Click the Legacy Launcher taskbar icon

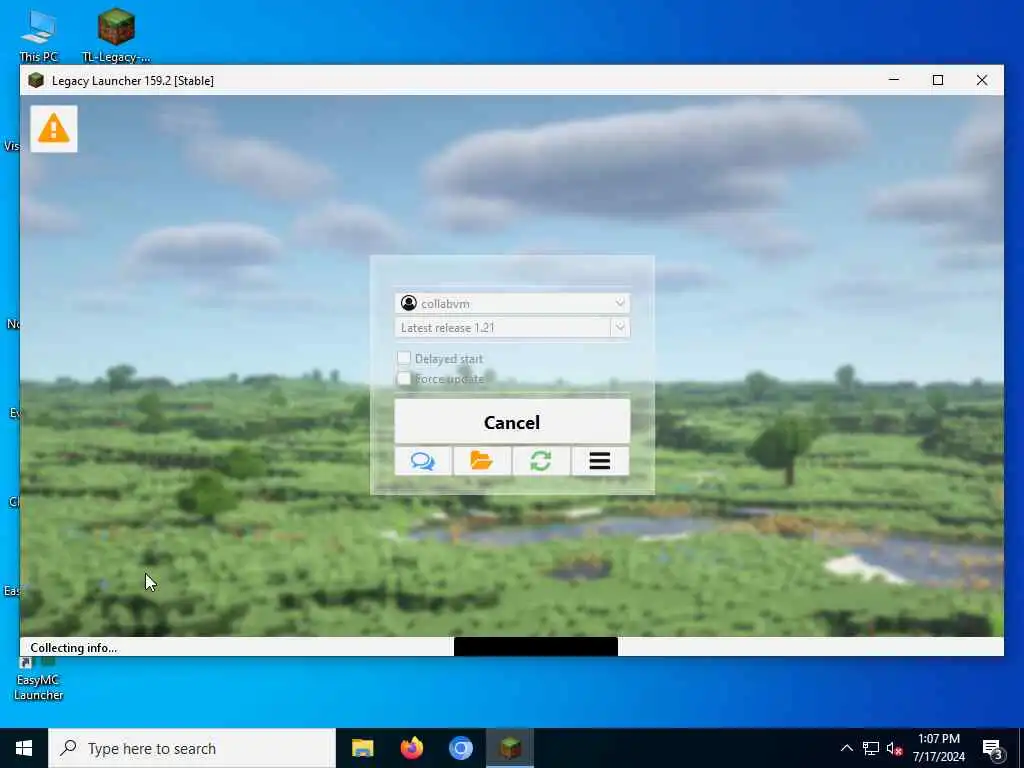click(510, 748)
